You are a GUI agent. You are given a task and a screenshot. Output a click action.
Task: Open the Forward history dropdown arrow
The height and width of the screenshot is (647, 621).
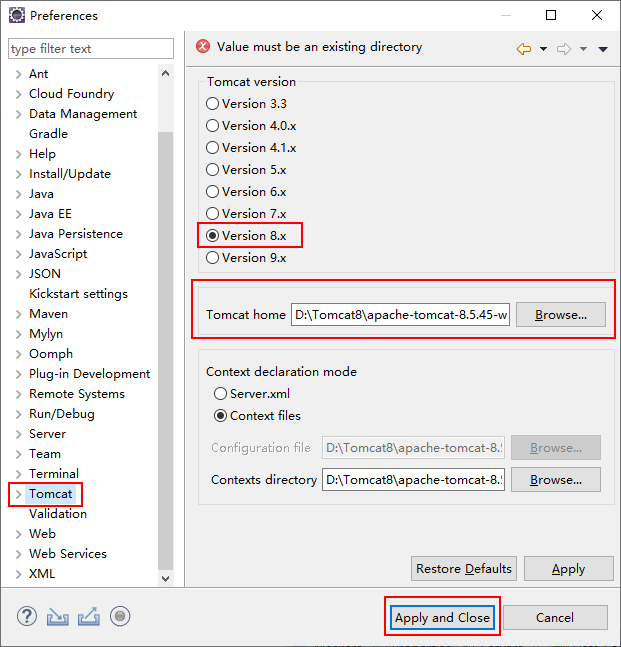[x=583, y=49]
